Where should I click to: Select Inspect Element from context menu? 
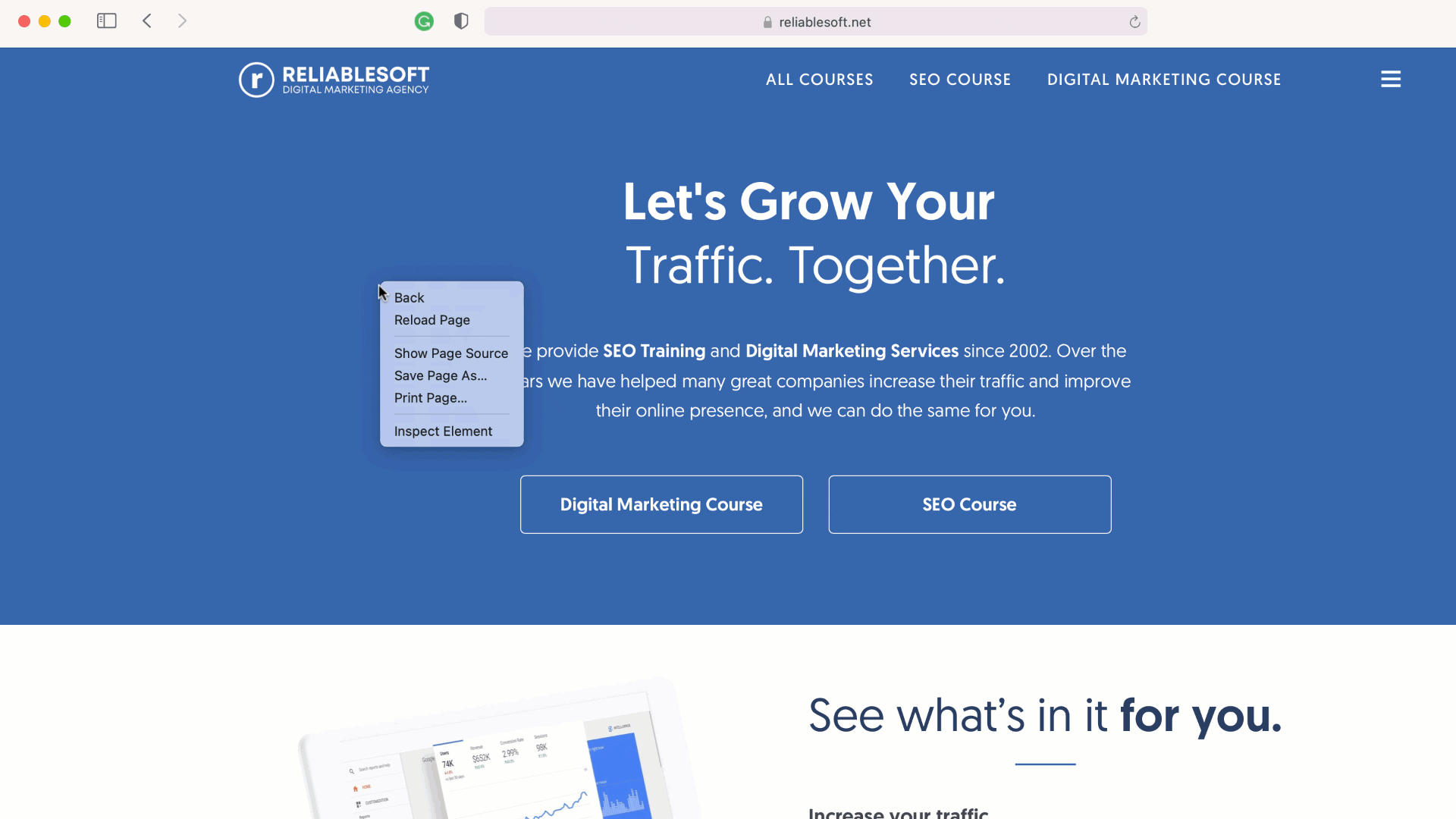[443, 430]
